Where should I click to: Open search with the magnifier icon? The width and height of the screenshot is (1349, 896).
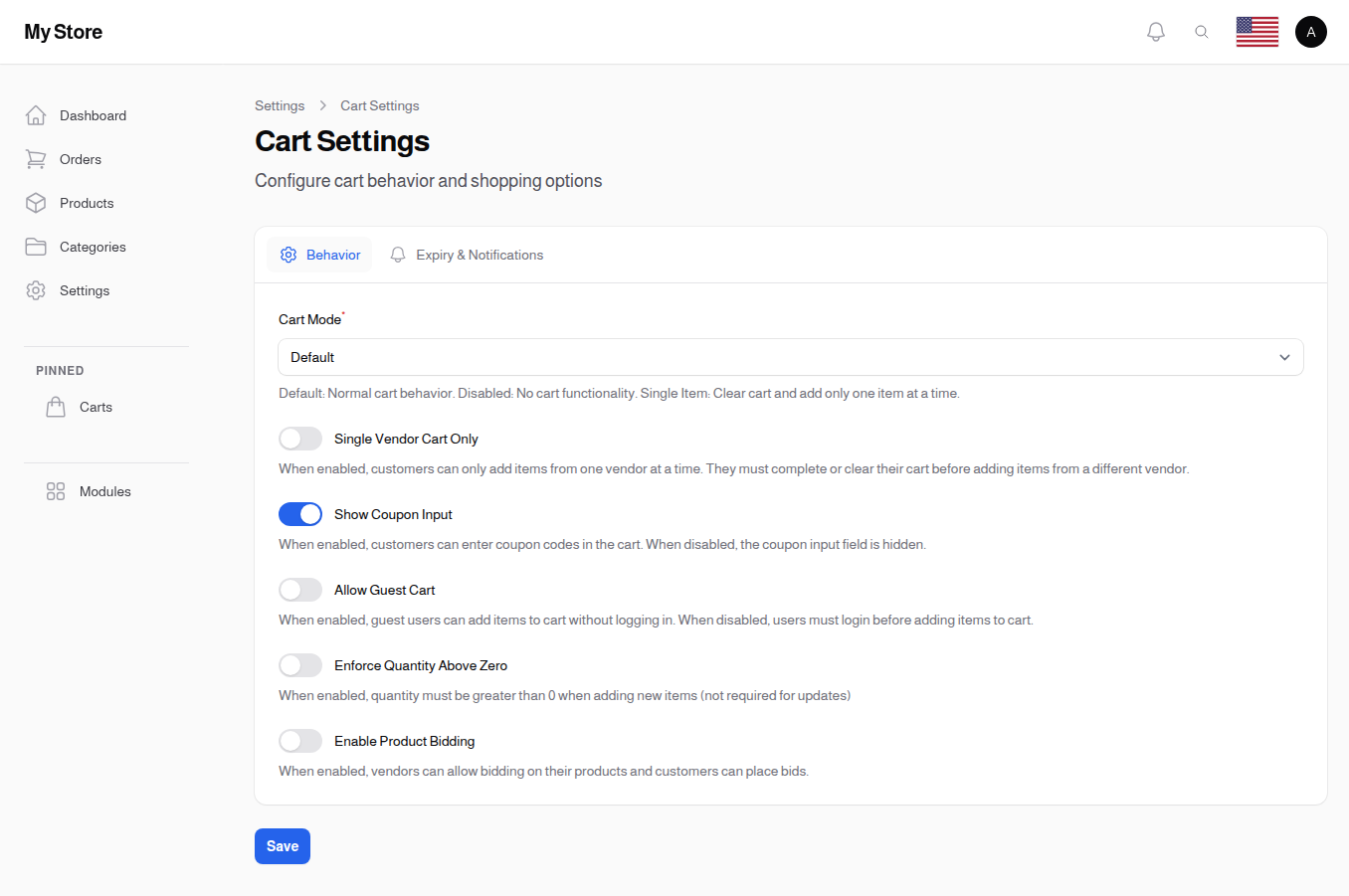coord(1202,31)
